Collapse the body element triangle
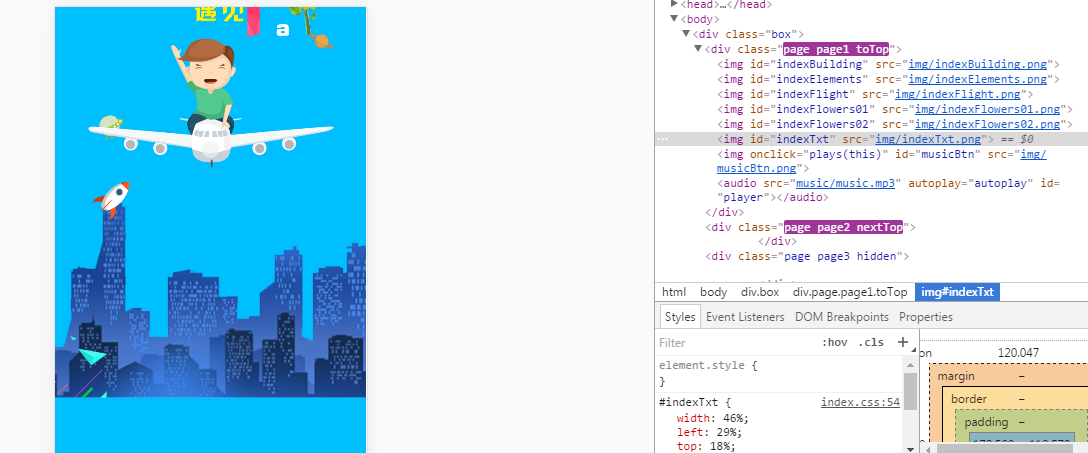Screen dimensions: 1088x453 674,19
